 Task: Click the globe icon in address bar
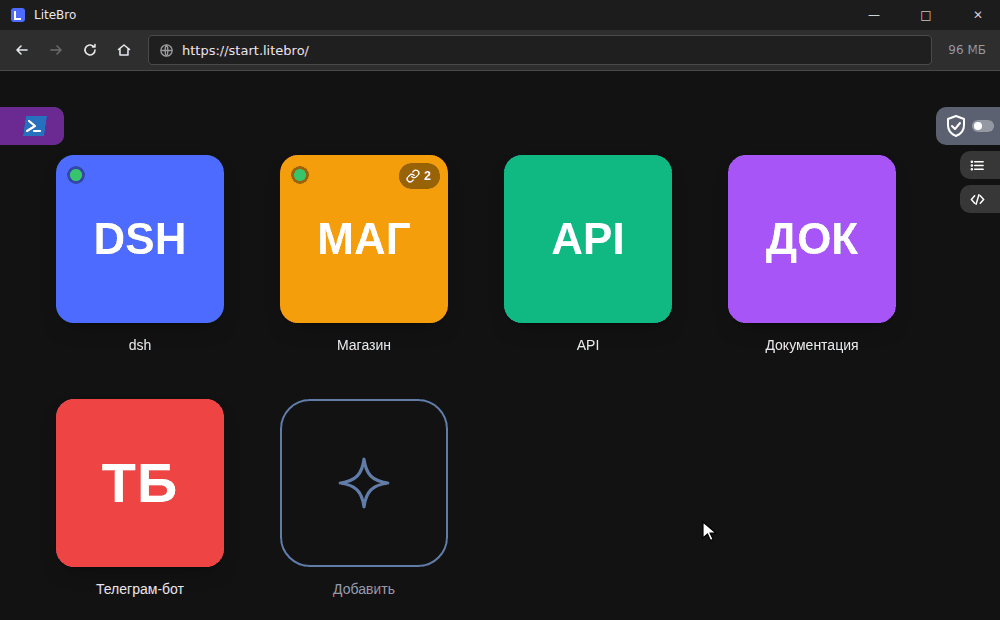pyautogui.click(x=166, y=50)
